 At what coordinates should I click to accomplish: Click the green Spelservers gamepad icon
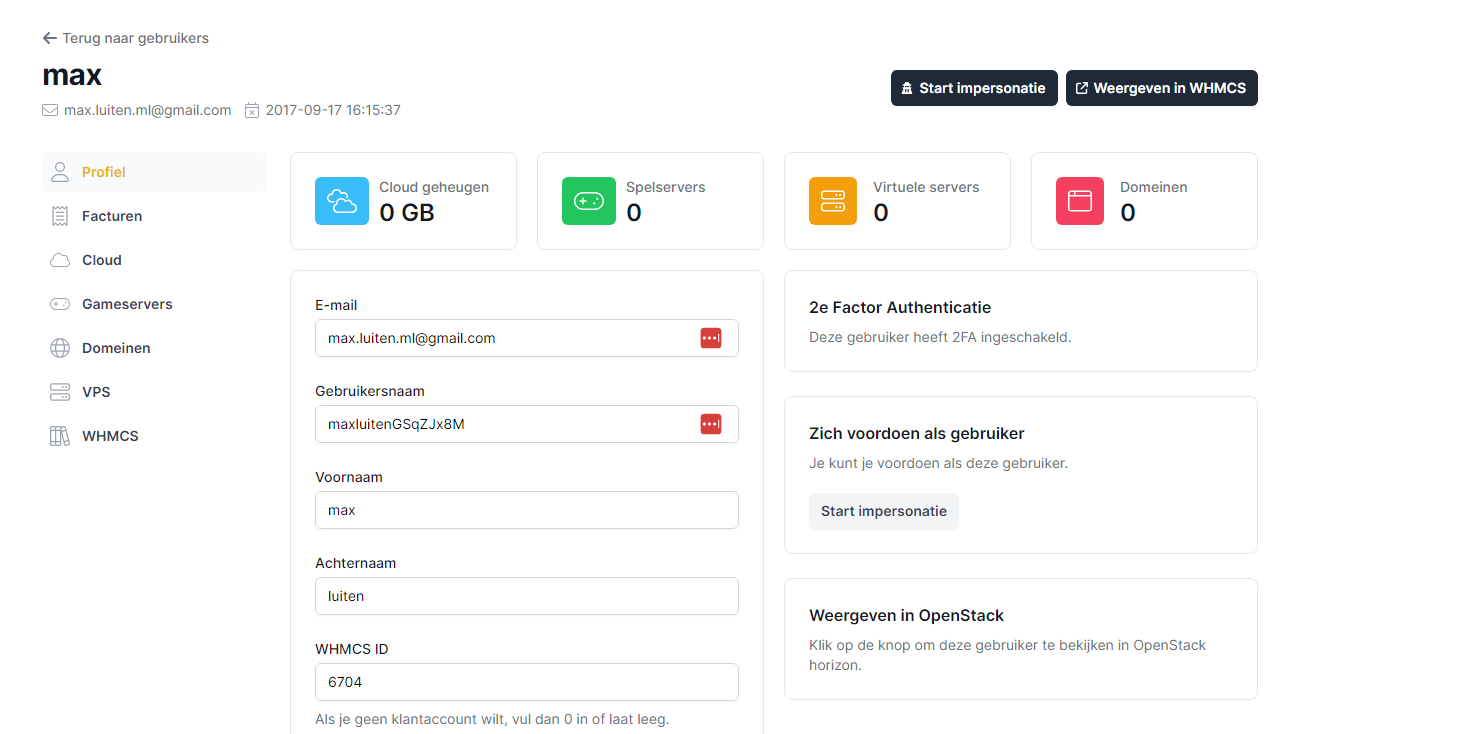click(588, 201)
